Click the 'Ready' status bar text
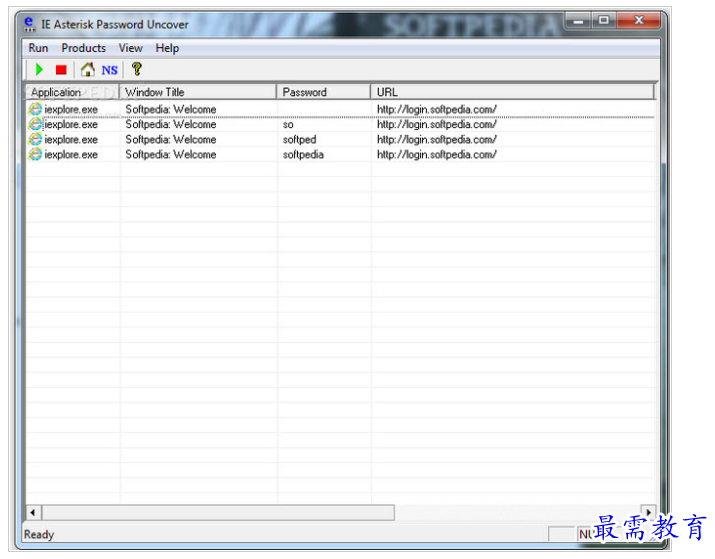This screenshot has width=715, height=559. point(39,534)
